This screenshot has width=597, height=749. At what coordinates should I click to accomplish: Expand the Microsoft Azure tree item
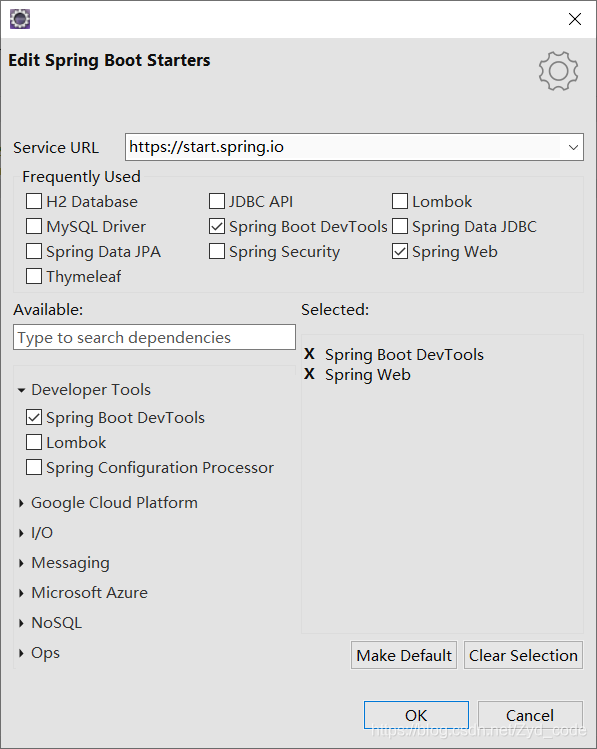pyautogui.click(x=21, y=593)
